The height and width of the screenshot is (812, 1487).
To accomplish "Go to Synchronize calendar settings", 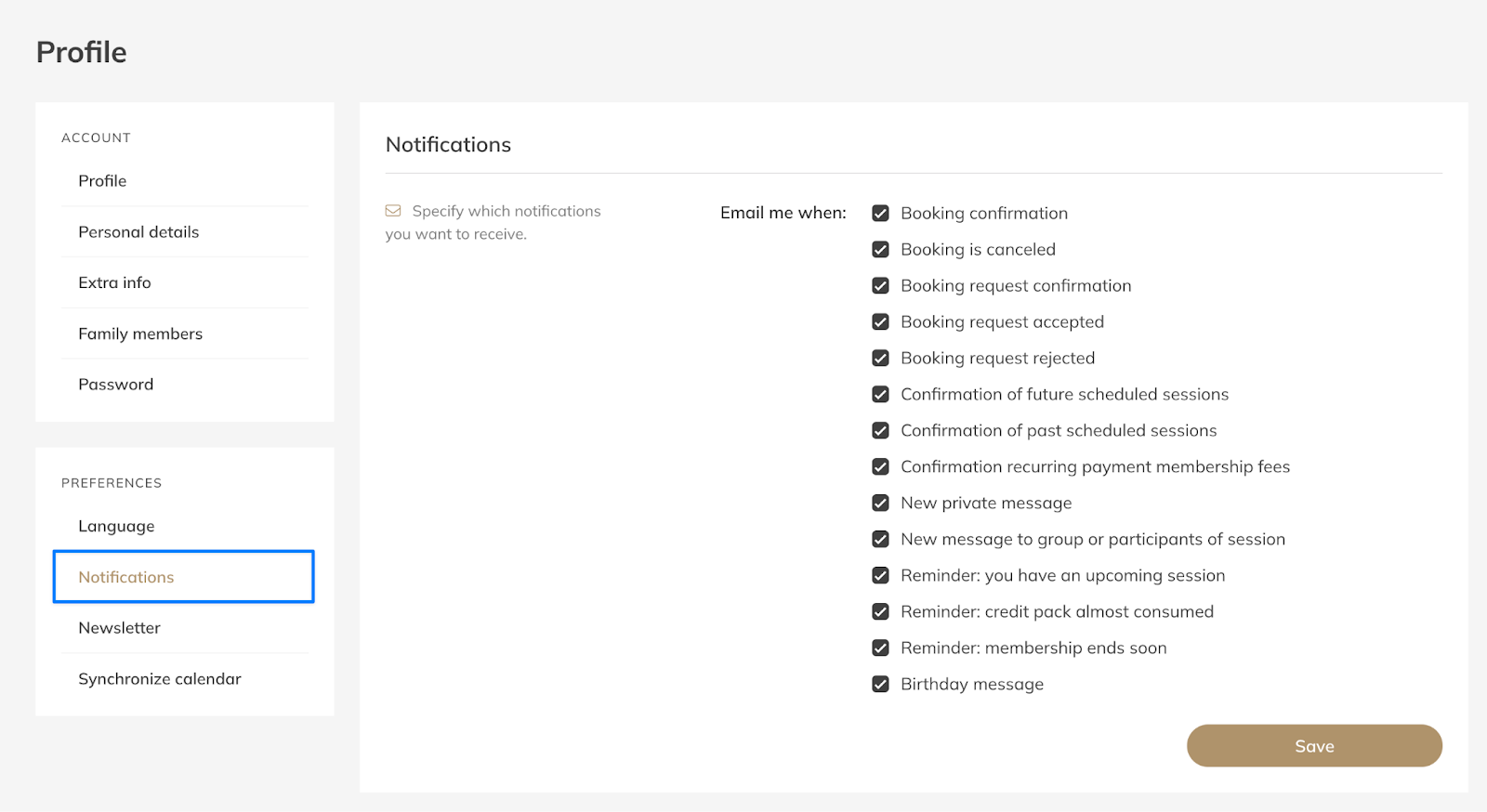I will pos(160,679).
